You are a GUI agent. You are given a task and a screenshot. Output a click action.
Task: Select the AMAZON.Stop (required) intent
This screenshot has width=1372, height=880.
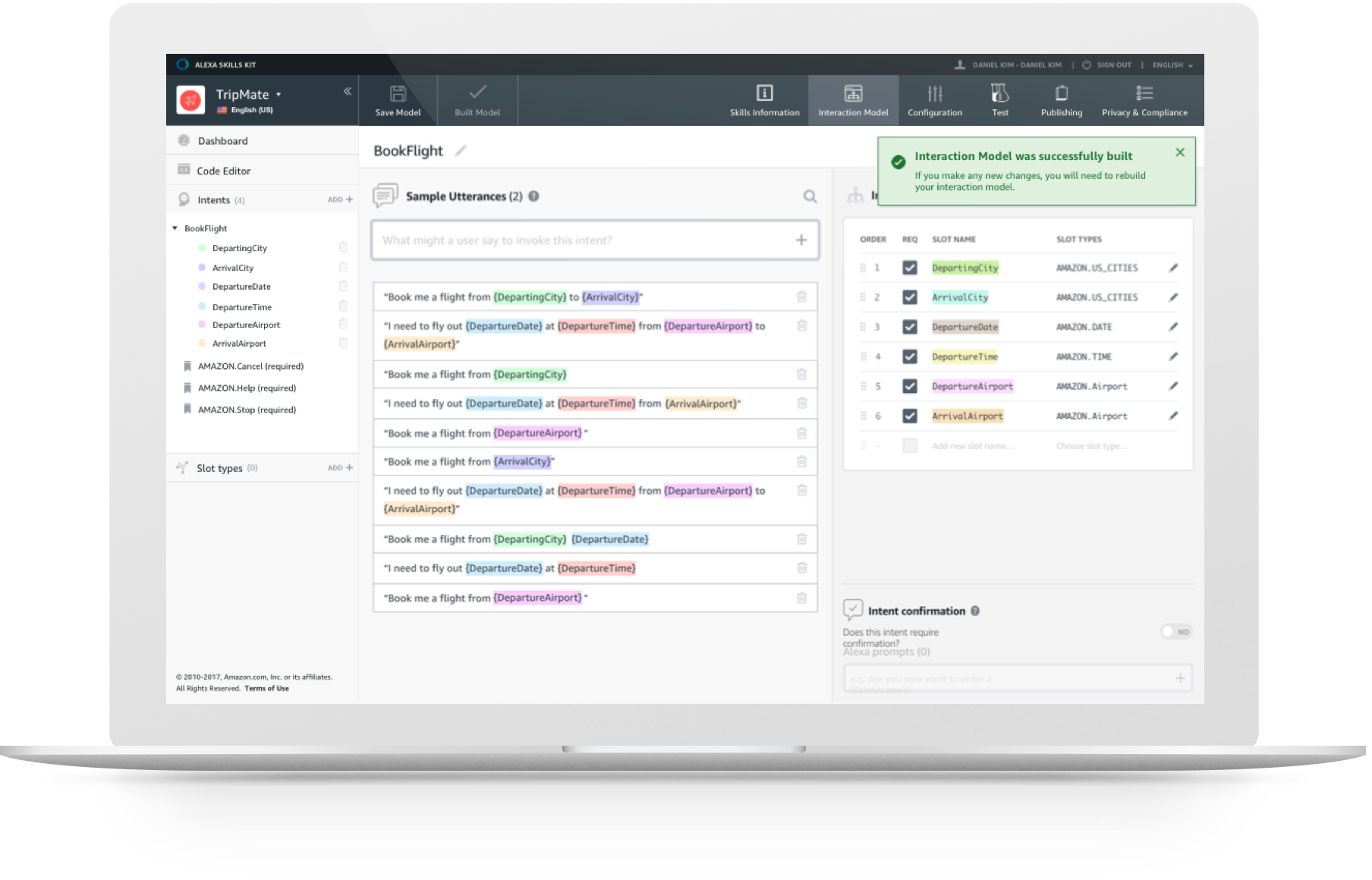click(x=247, y=410)
